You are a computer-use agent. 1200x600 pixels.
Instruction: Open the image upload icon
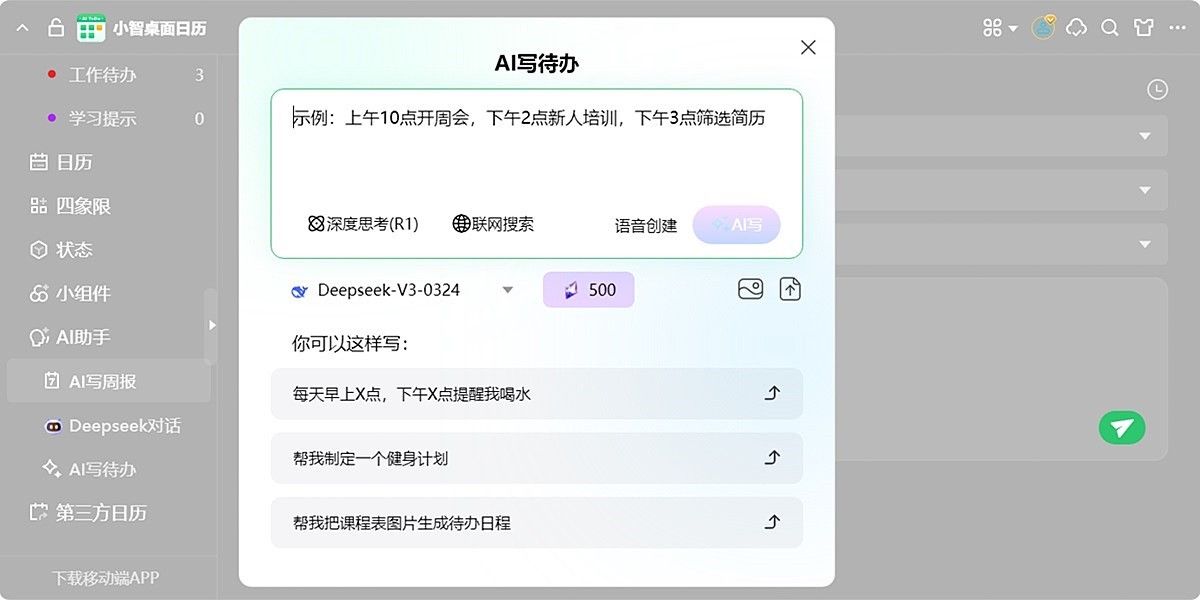(750, 289)
